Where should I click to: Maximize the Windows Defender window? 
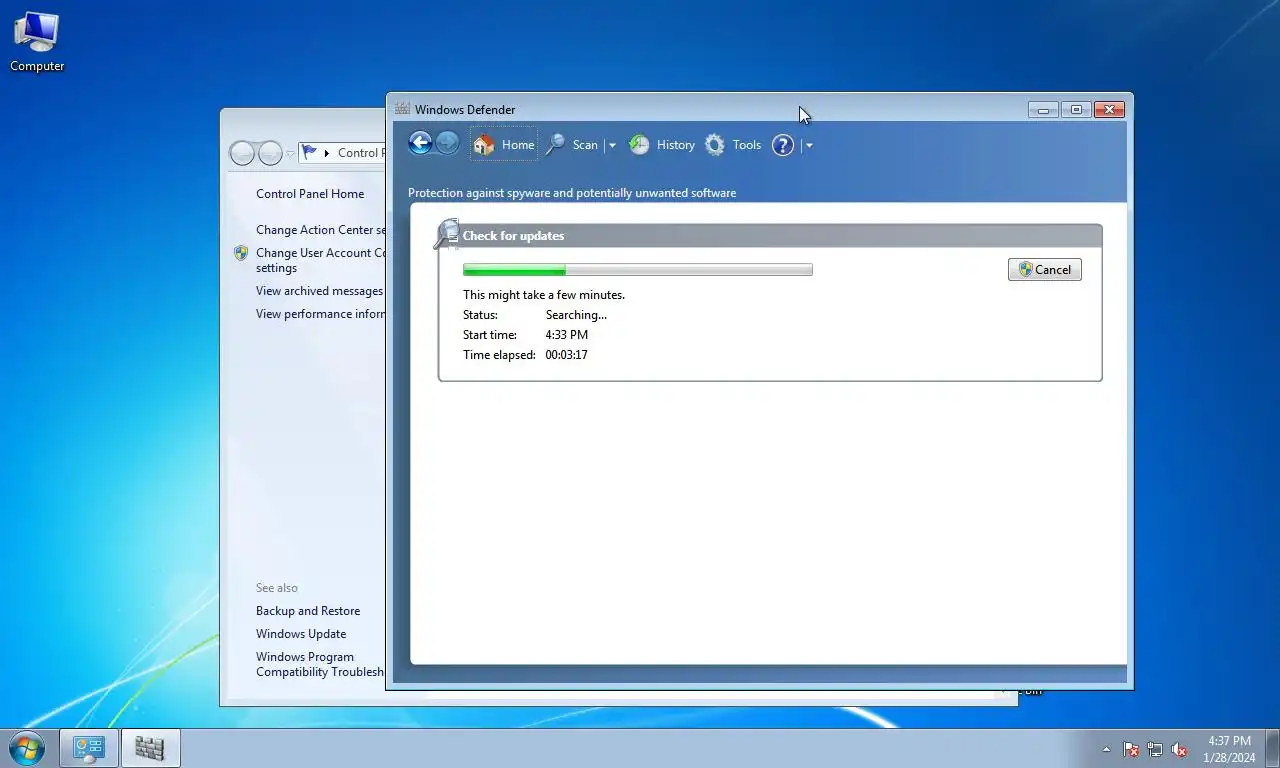1076,109
